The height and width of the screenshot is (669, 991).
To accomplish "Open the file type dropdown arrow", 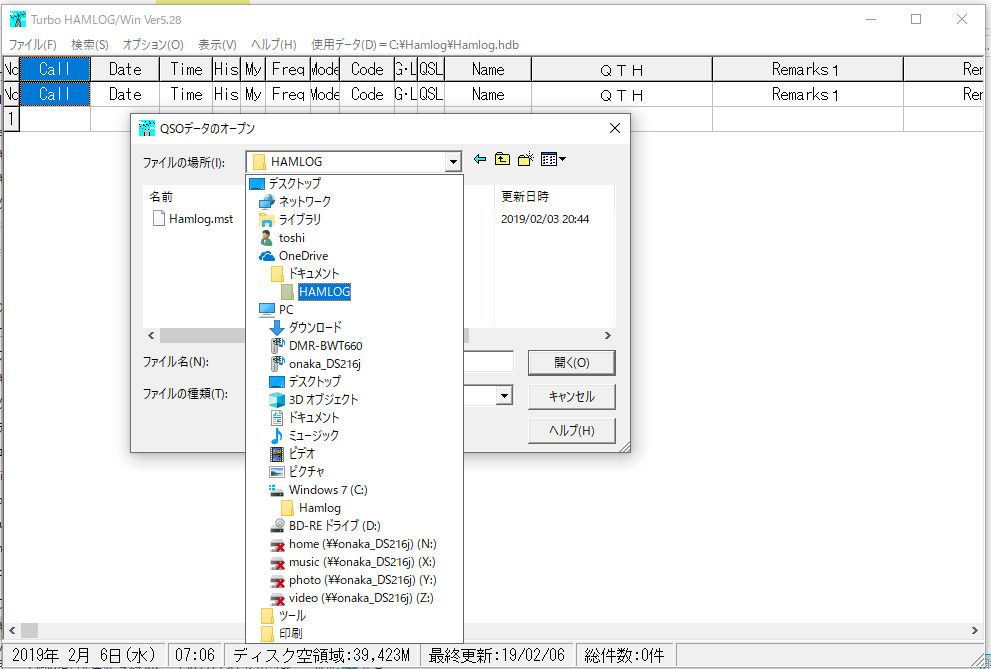I will click(504, 396).
